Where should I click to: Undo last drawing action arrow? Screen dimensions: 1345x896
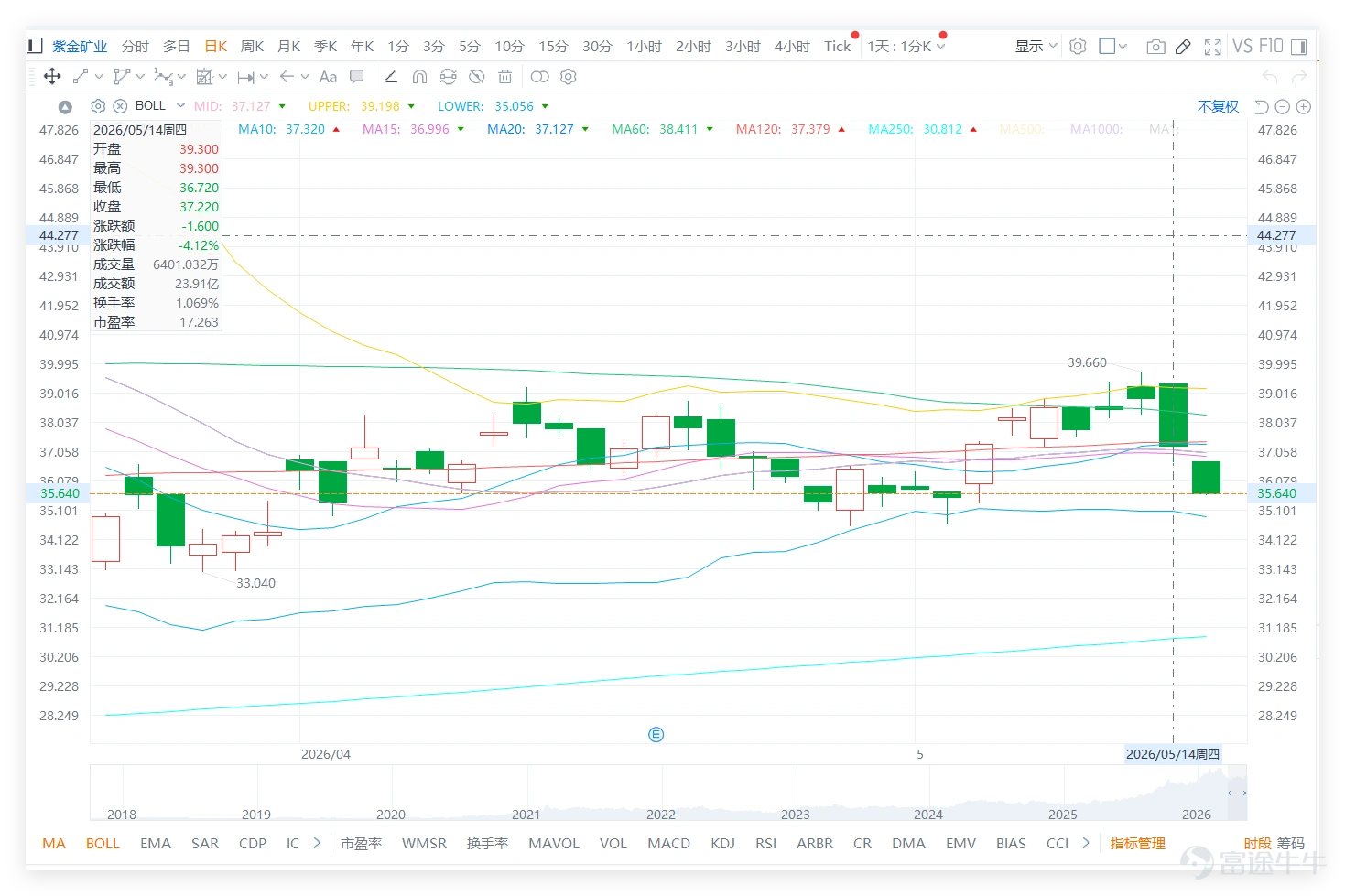point(1270,77)
